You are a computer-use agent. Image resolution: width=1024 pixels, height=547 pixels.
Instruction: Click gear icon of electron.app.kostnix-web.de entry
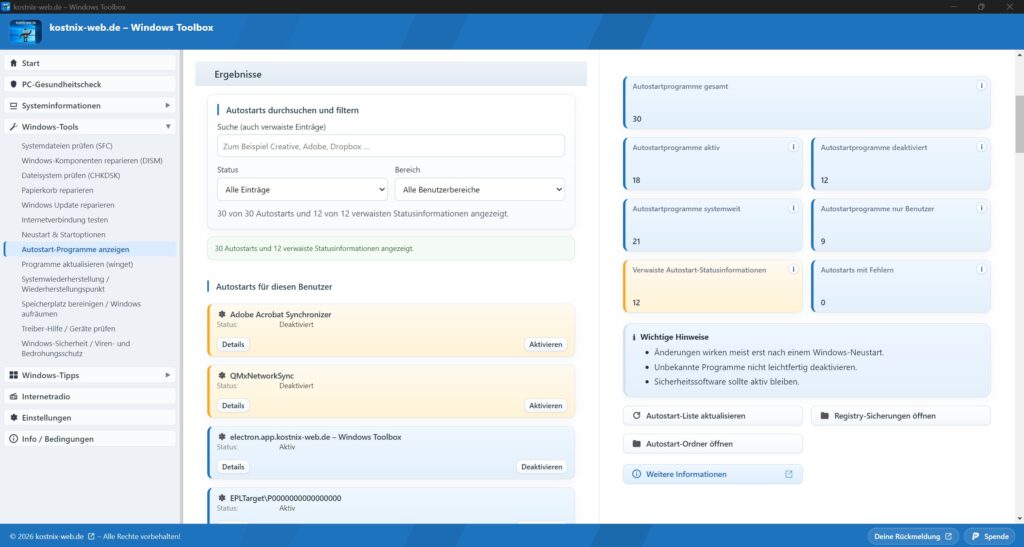pyautogui.click(x=222, y=437)
